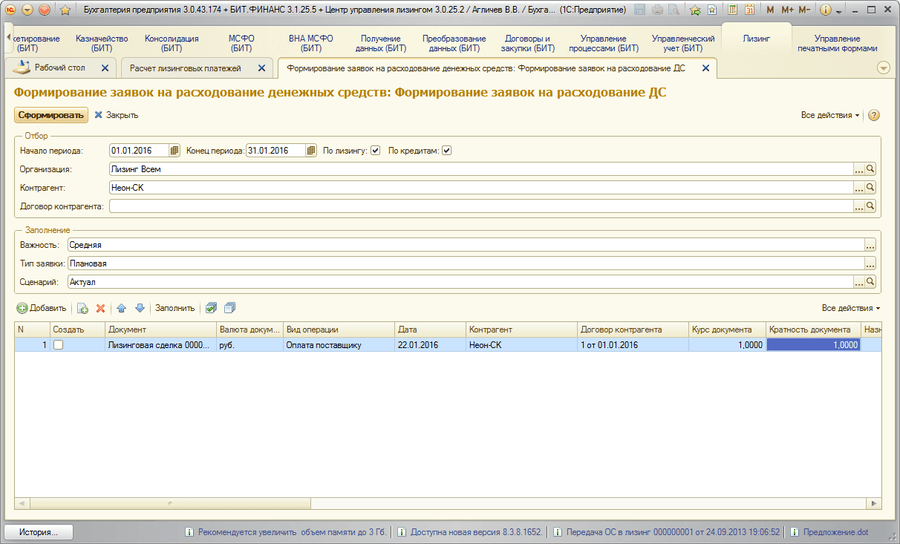The image size is (900, 544).
Task: Open selection ellipsis for Важность
Action: pyautogui.click(x=870, y=245)
